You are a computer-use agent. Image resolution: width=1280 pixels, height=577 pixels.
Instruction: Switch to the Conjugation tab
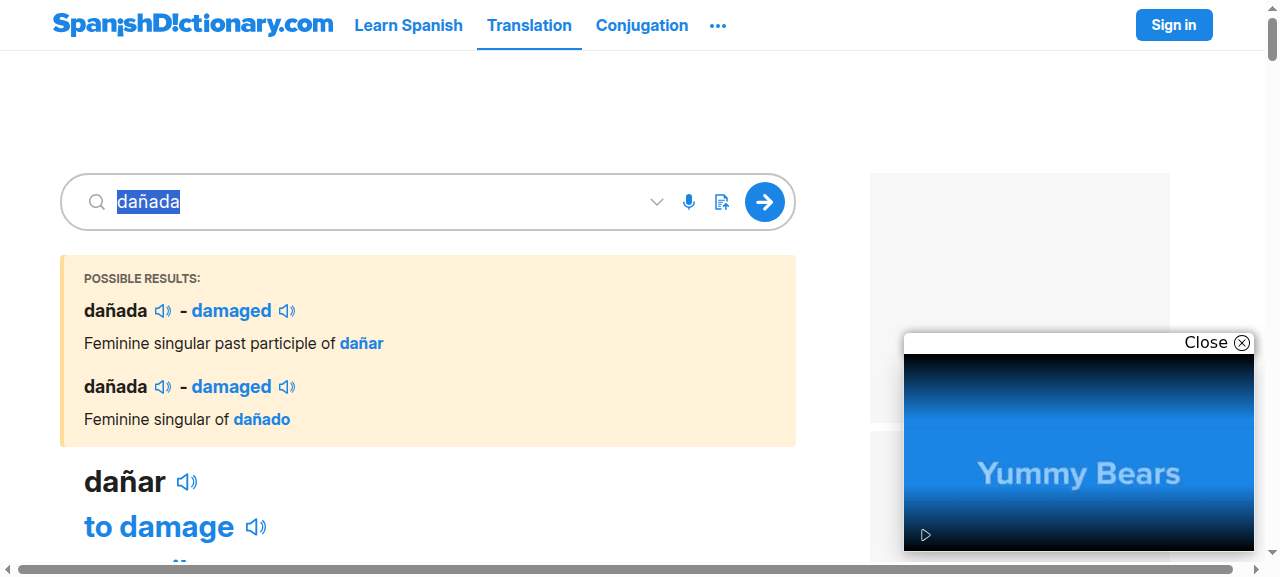642,25
